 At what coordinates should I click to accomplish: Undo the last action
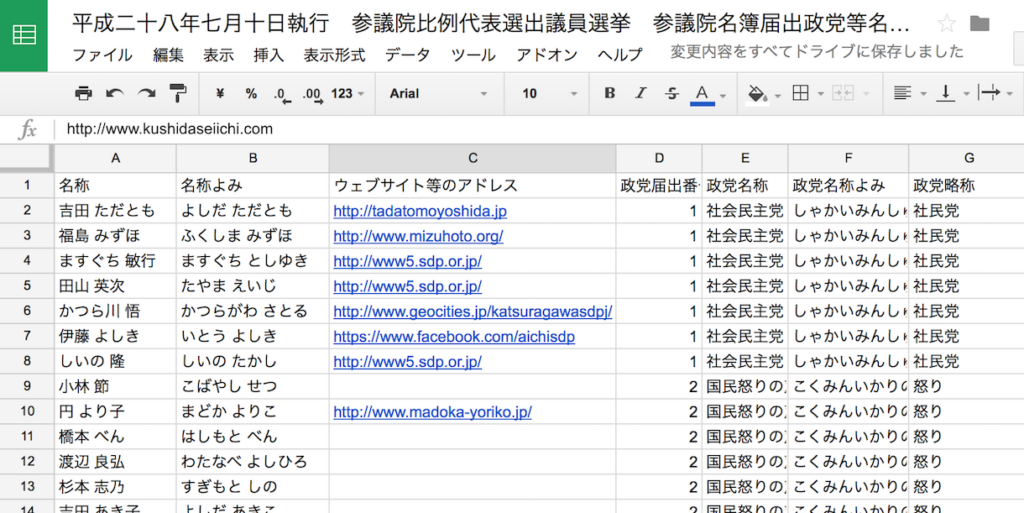point(115,93)
